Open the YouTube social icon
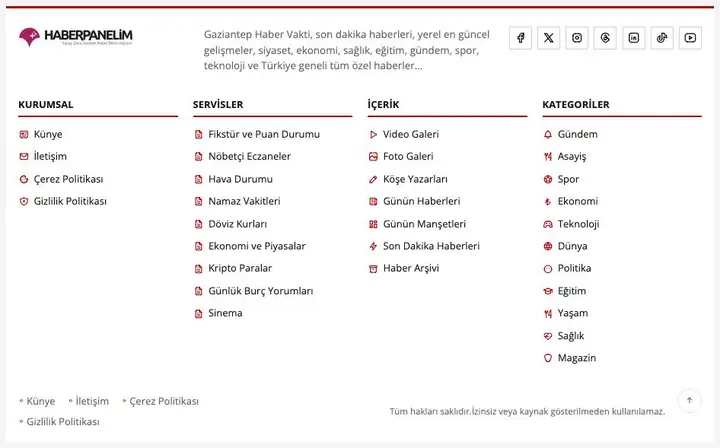This screenshot has width=720, height=448. 690,38
